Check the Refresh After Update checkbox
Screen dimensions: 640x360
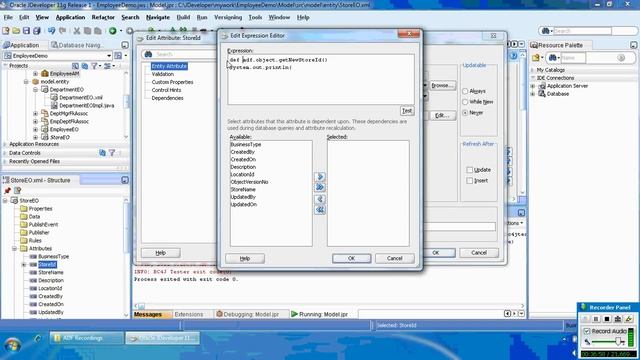469,170
